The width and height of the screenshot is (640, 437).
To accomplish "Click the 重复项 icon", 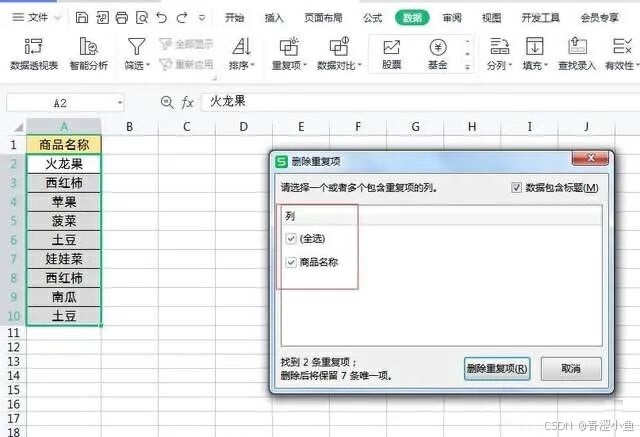I will point(289,47).
